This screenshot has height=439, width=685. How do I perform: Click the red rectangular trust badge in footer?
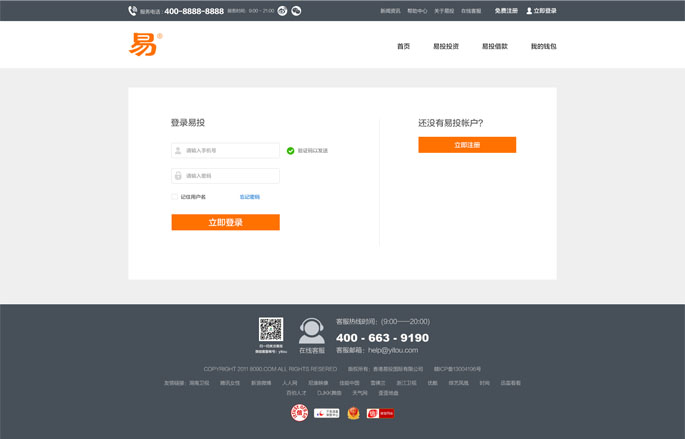tap(381, 413)
